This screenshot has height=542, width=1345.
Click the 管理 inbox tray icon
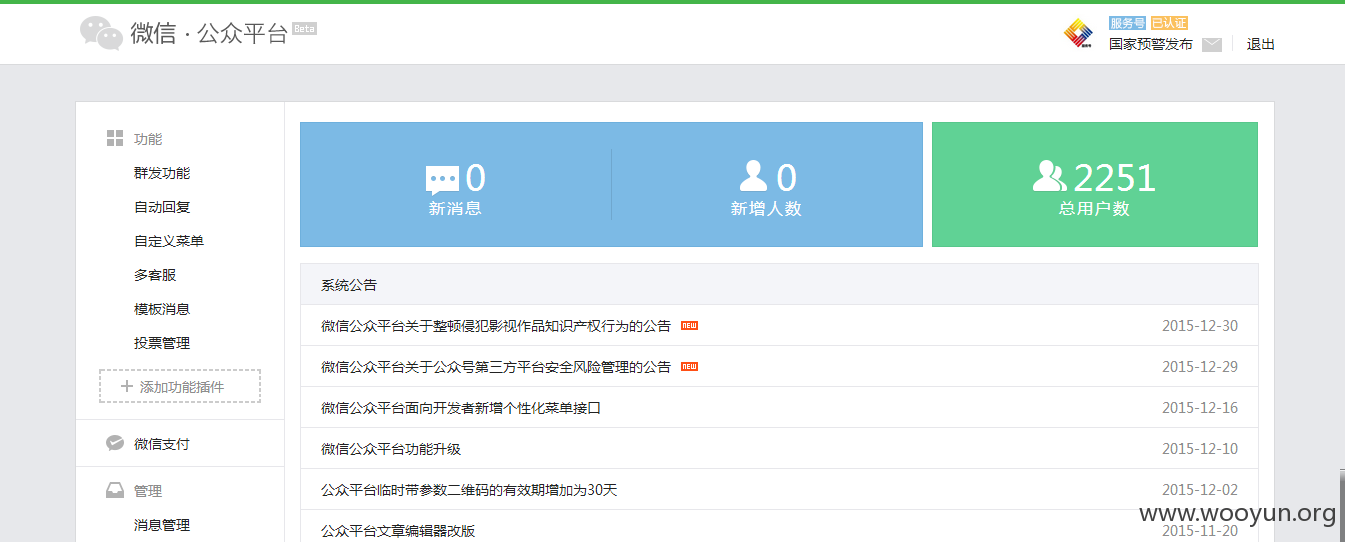(x=115, y=491)
